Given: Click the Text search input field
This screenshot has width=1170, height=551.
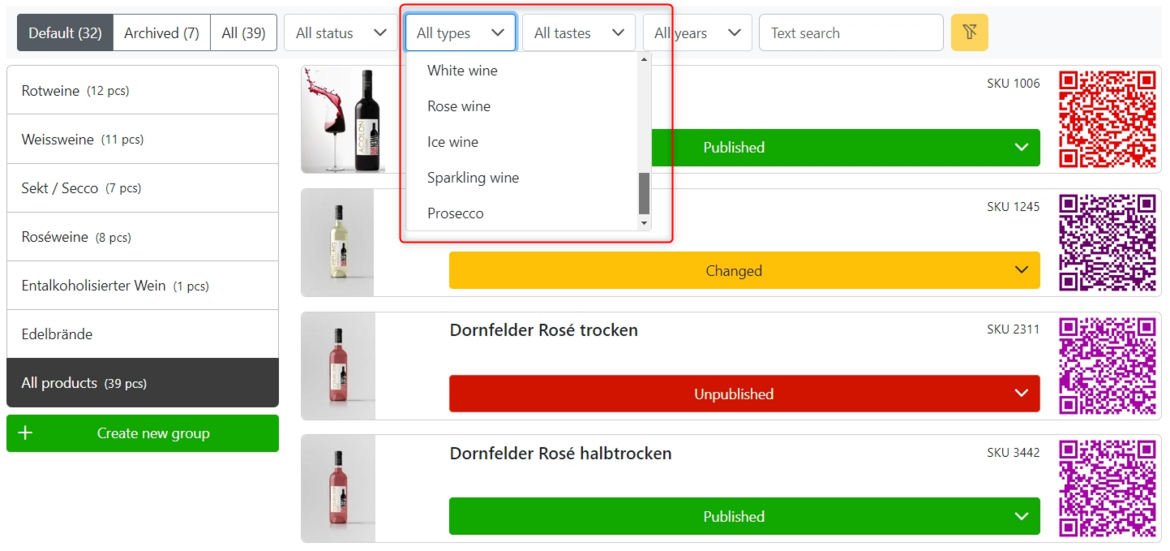Looking at the screenshot, I should tap(850, 33).
